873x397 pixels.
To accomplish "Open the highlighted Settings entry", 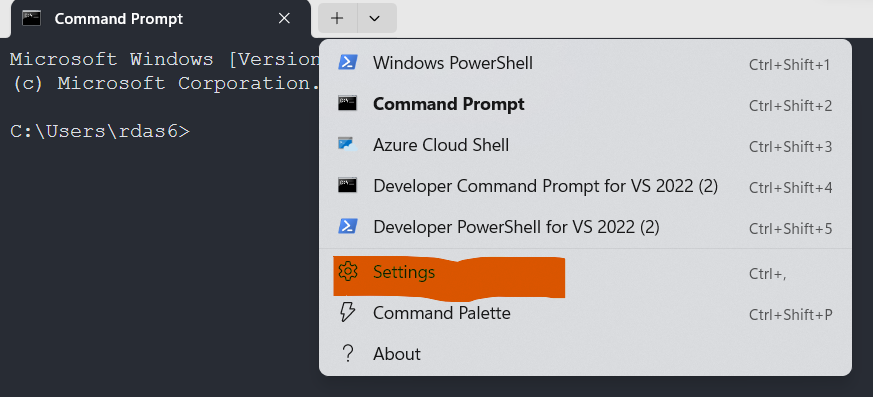I will coord(585,272).
